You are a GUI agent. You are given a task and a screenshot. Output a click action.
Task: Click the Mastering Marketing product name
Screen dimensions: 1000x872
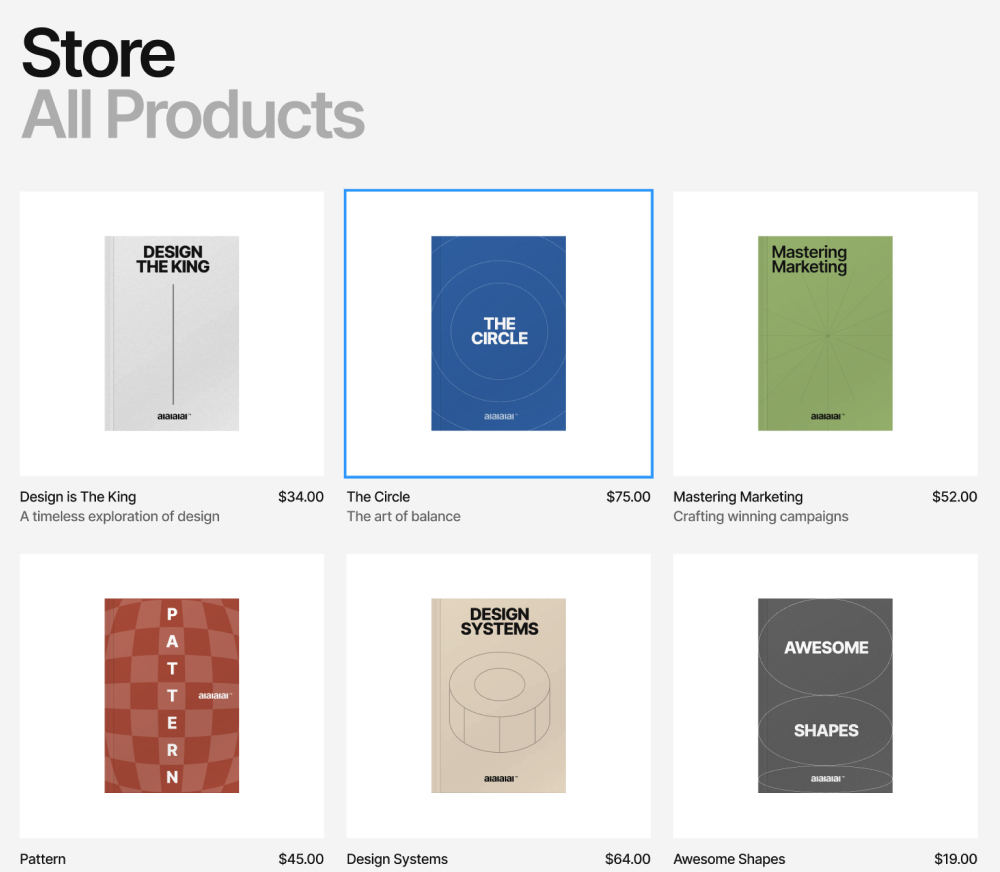[x=738, y=496]
